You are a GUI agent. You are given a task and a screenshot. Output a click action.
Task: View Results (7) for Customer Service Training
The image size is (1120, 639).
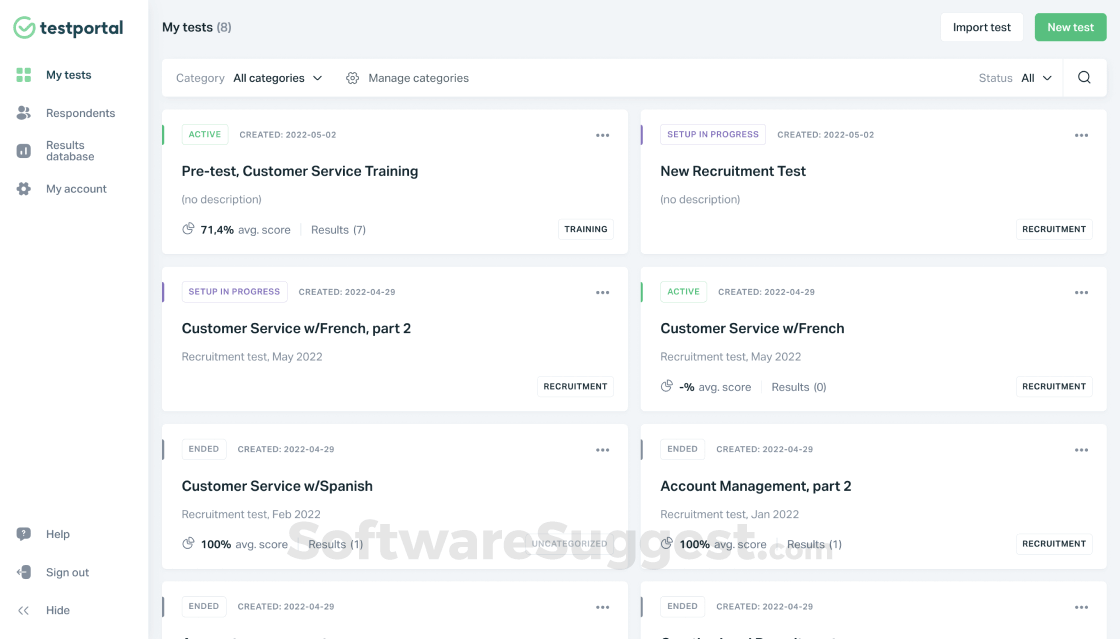tap(337, 229)
